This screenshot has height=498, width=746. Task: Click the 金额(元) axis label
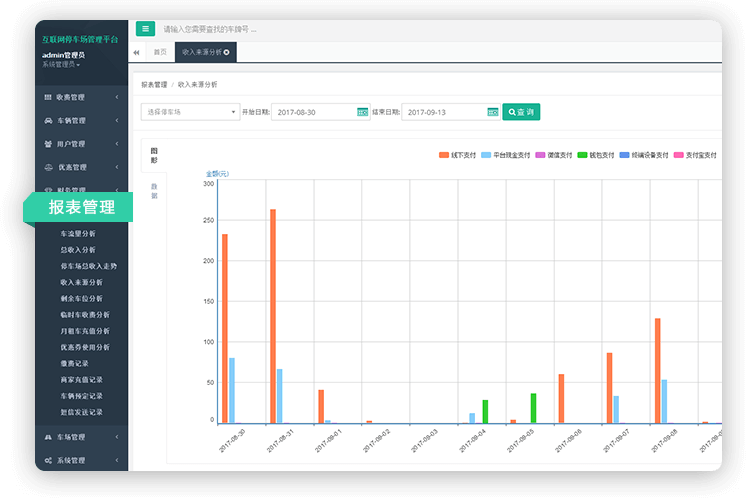[x=217, y=174]
